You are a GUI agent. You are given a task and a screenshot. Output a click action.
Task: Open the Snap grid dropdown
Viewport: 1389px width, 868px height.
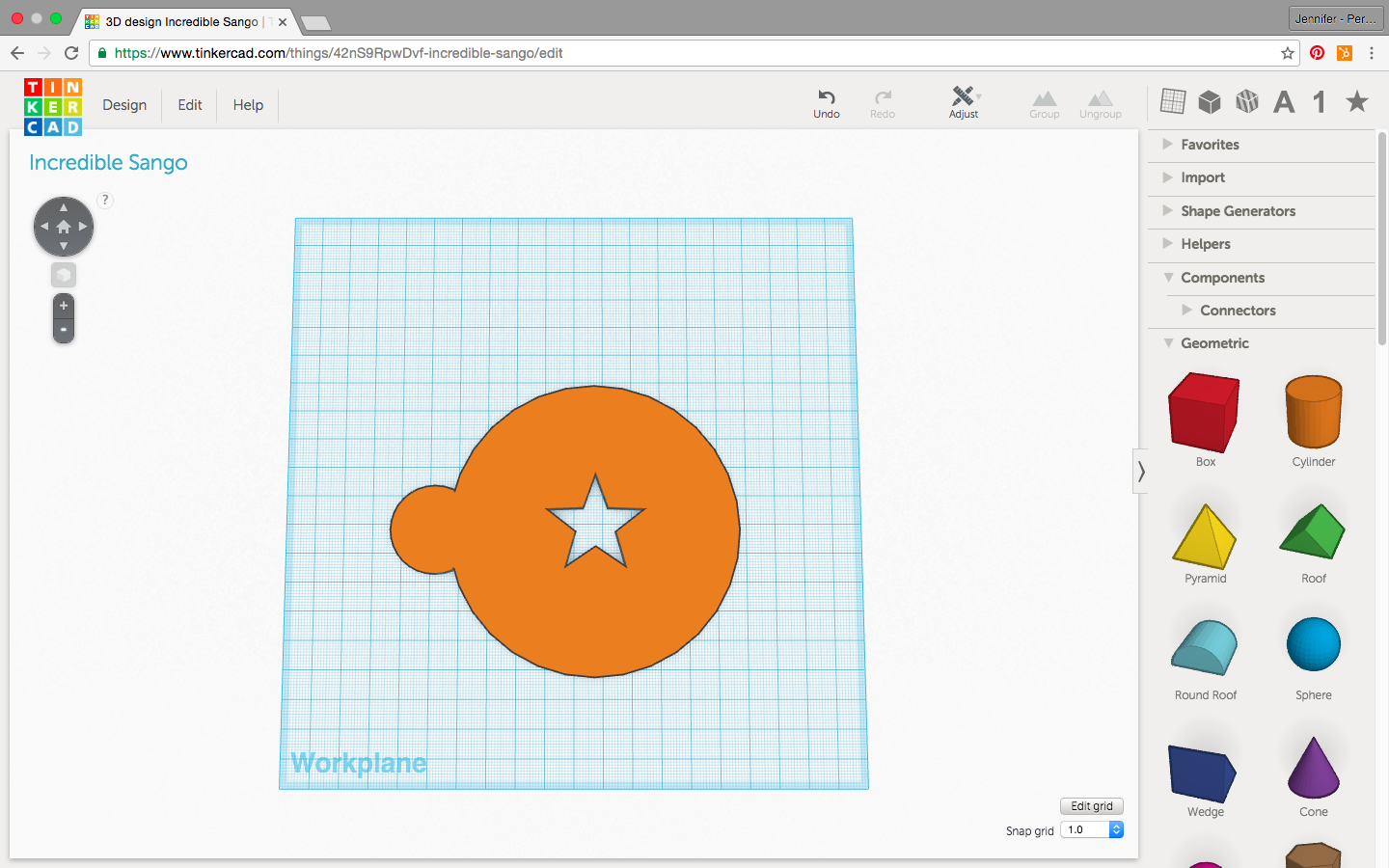tap(1092, 829)
